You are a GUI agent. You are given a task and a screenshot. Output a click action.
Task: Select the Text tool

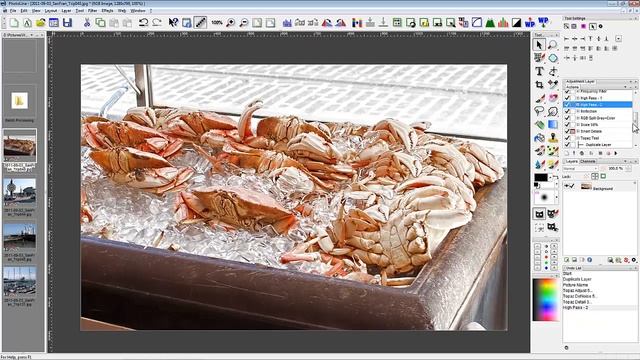tap(540, 71)
